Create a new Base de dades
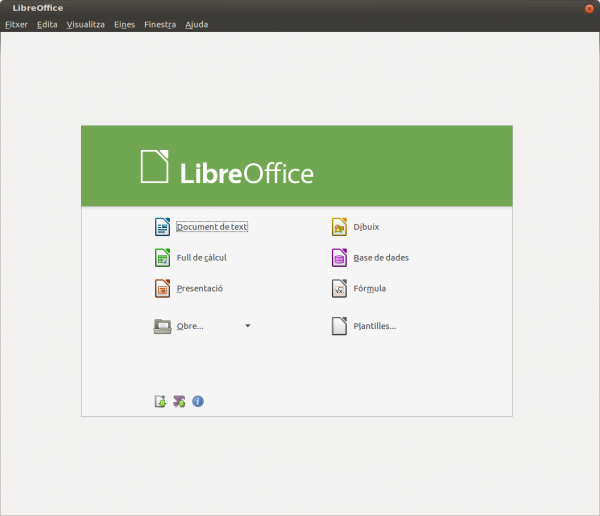 [381, 258]
